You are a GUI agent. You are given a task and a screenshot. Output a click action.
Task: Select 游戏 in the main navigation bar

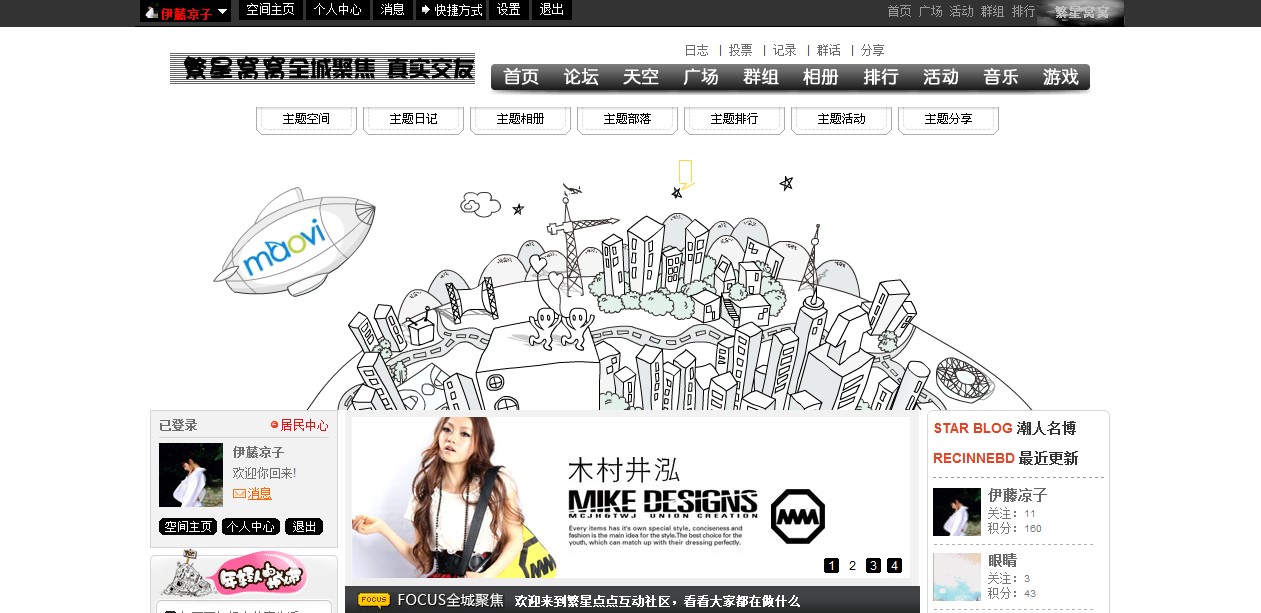tap(1061, 77)
